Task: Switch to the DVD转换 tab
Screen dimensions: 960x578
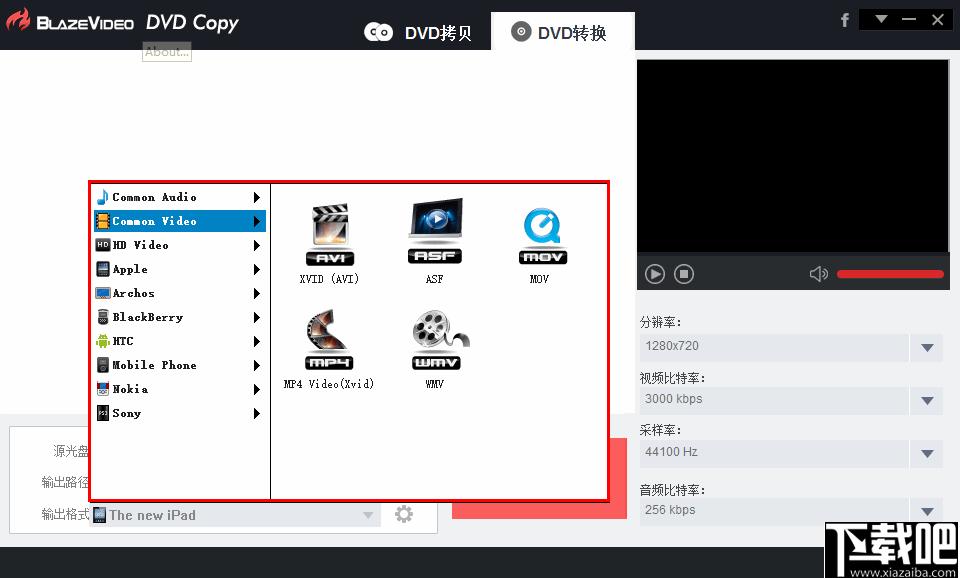Action: pos(563,32)
